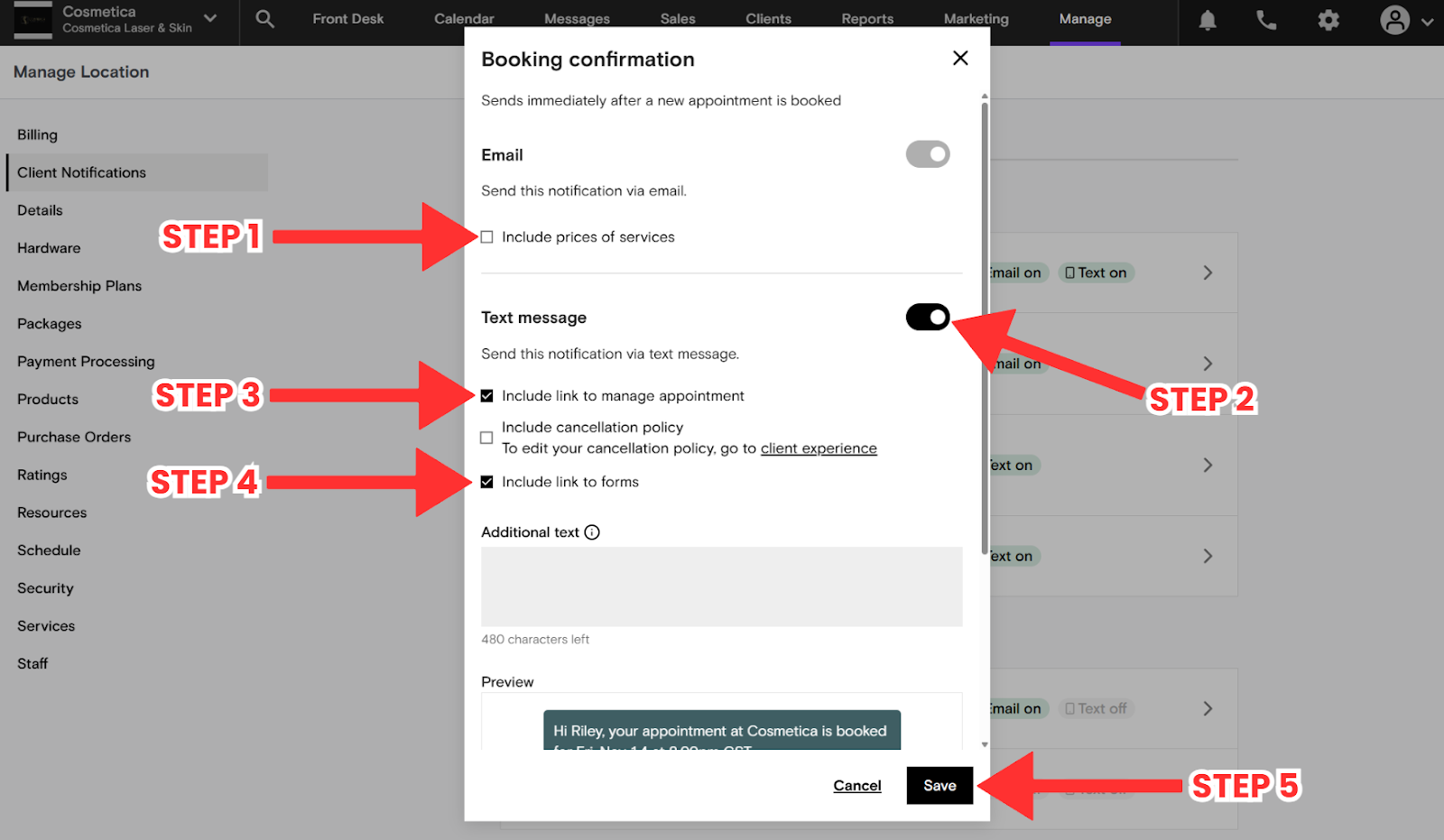
Task: Uncheck Include link to manage appointment
Action: tap(487, 396)
